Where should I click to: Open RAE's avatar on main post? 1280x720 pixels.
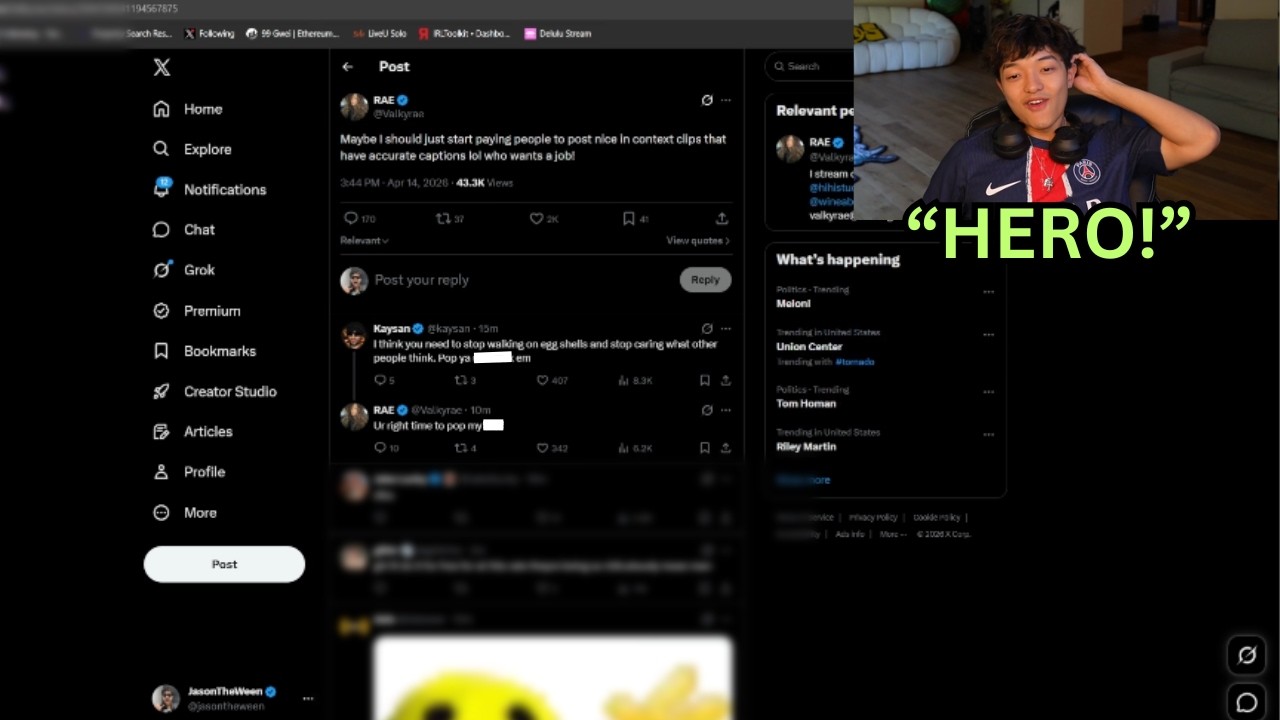[354, 107]
